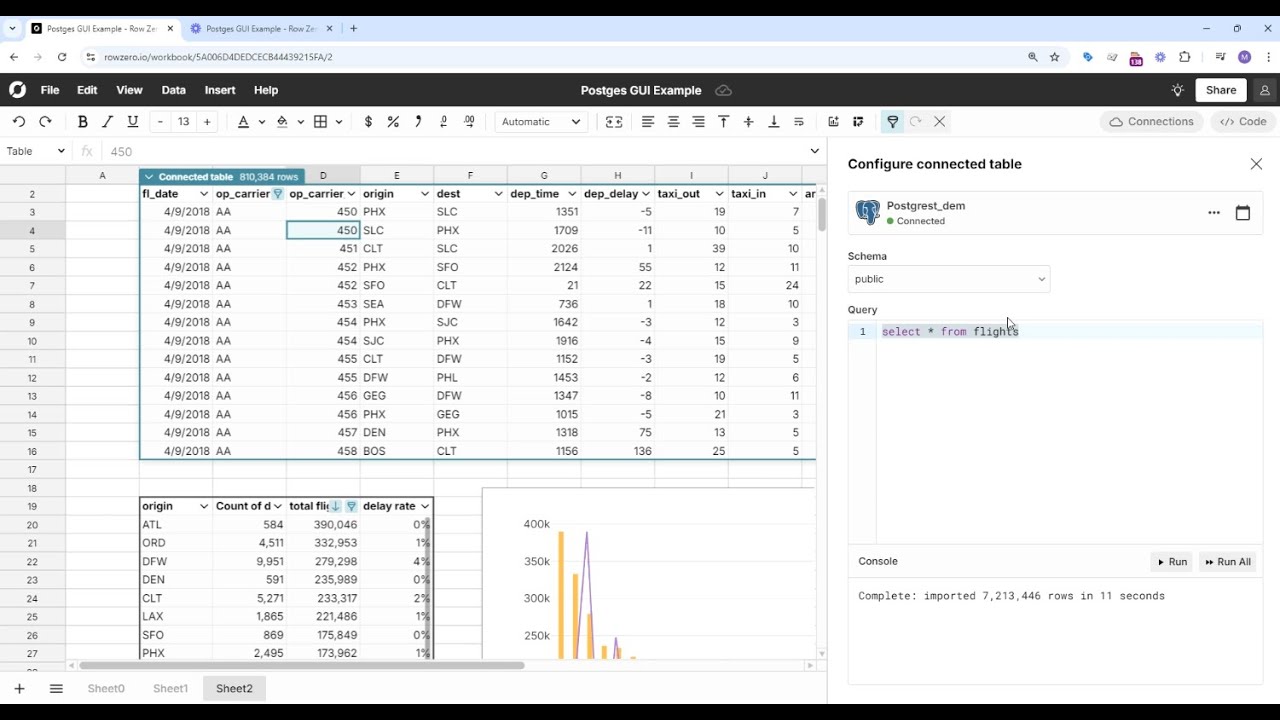Apply percent number format
This screenshot has width=1280, height=720.
pyautogui.click(x=393, y=122)
